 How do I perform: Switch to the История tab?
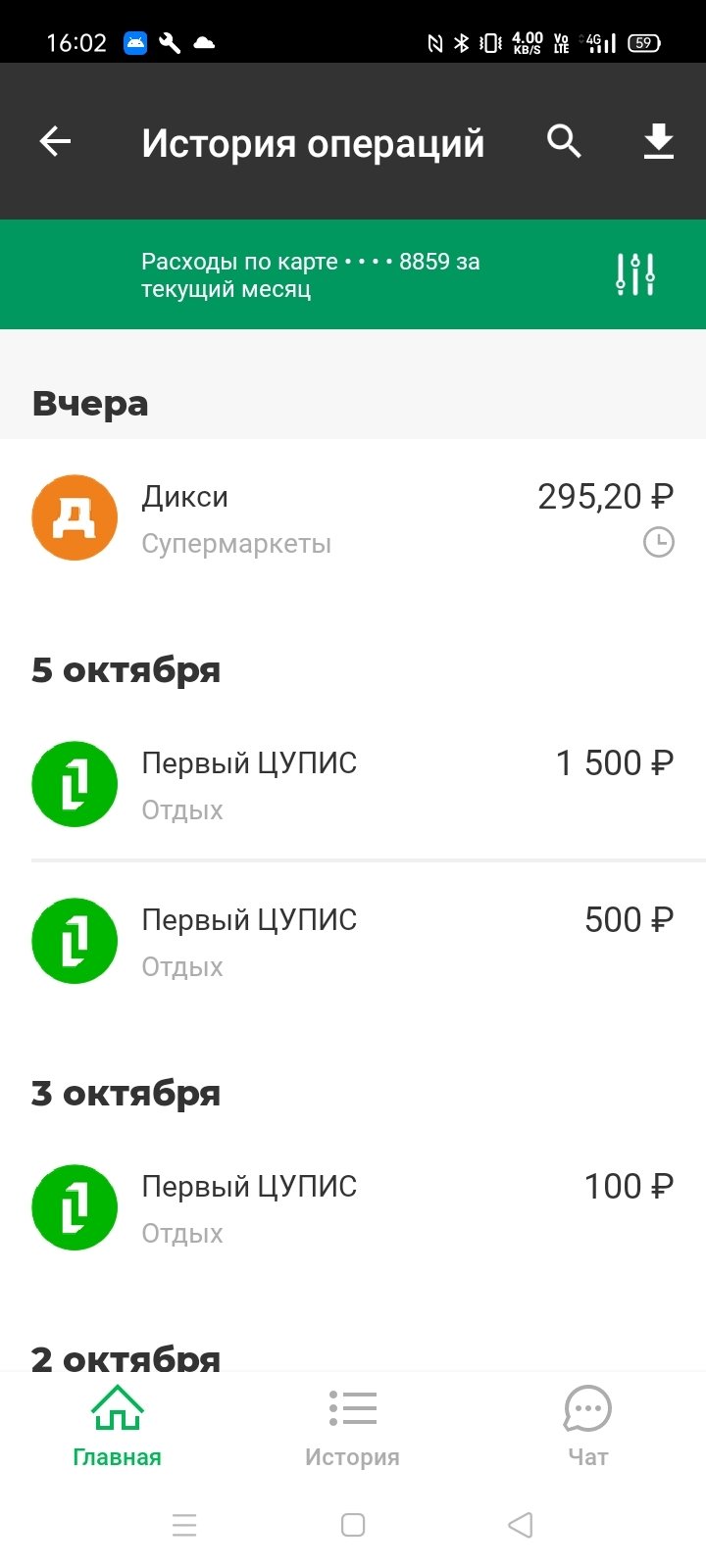[352, 1426]
